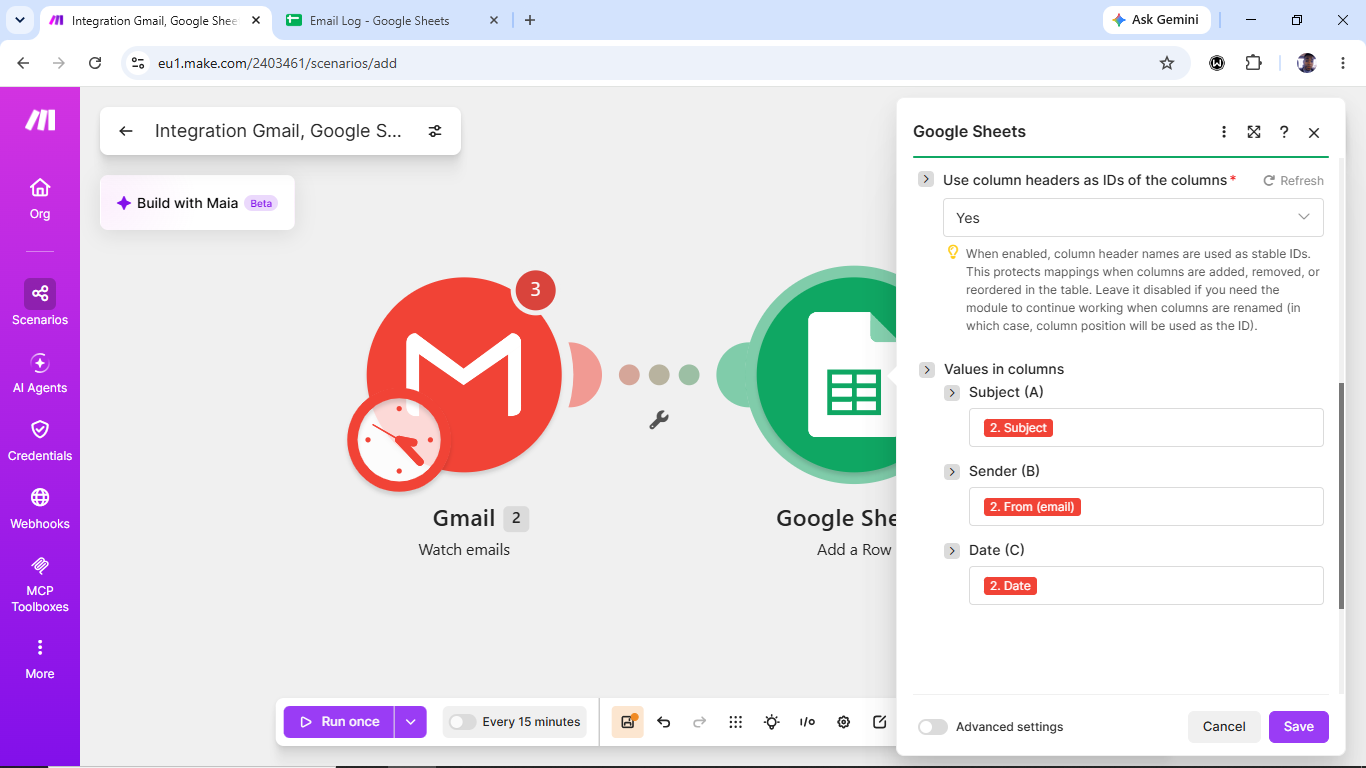This screenshot has height=768, width=1366.
Task: Open Credentials in the sidebar
Action: pos(40,441)
